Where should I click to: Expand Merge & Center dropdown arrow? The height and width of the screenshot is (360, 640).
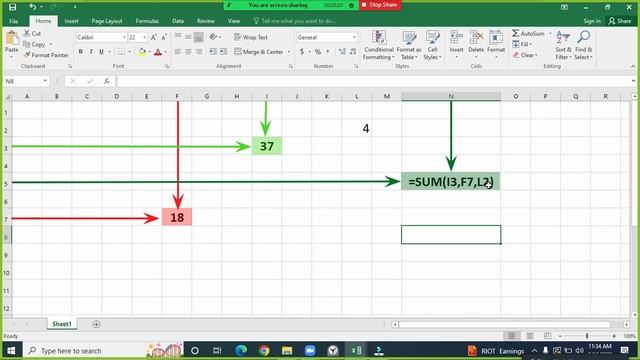[289, 52]
